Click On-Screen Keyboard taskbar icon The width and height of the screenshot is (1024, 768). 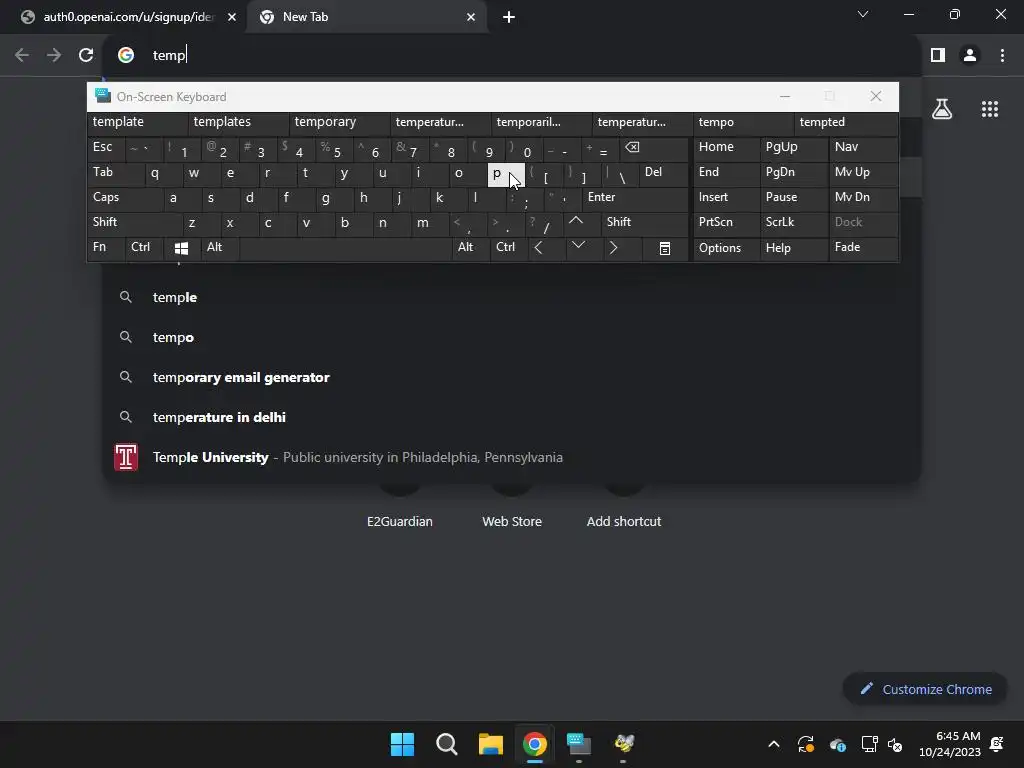point(579,744)
